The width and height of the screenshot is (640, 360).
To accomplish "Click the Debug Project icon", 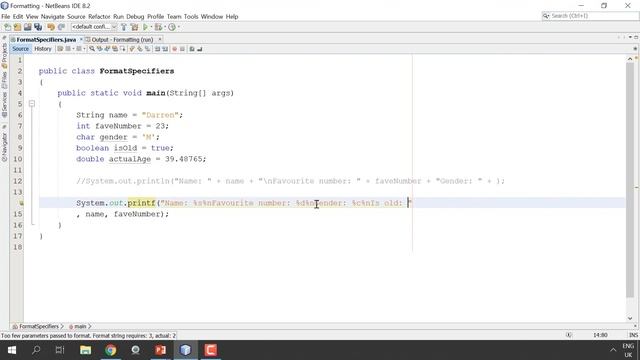I will pyautogui.click(x=158, y=27).
